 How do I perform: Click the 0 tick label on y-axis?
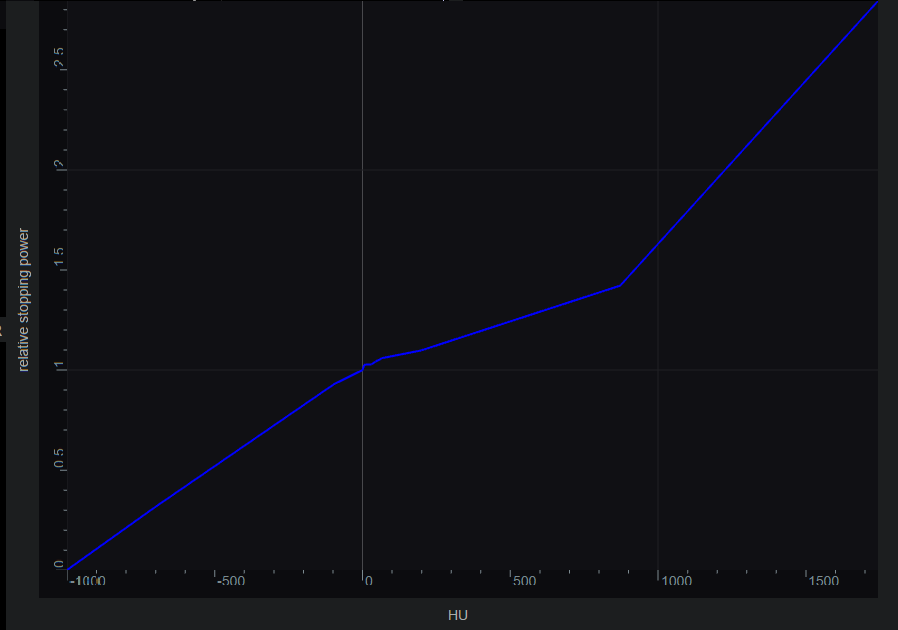coord(59,564)
